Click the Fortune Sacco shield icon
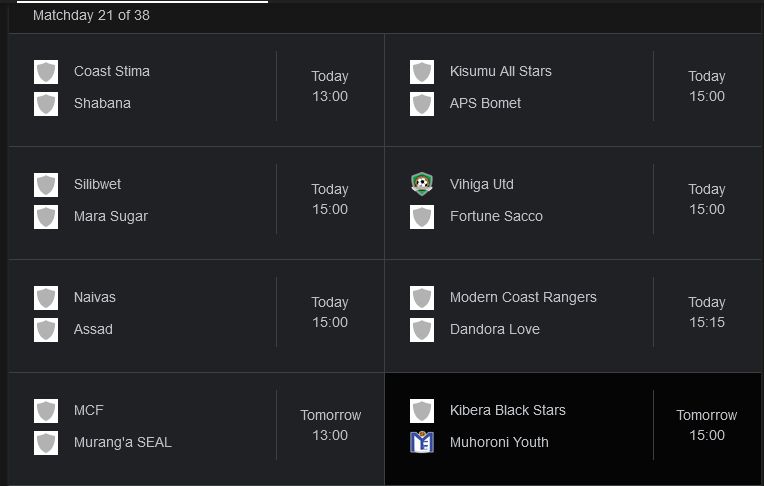 click(x=422, y=217)
